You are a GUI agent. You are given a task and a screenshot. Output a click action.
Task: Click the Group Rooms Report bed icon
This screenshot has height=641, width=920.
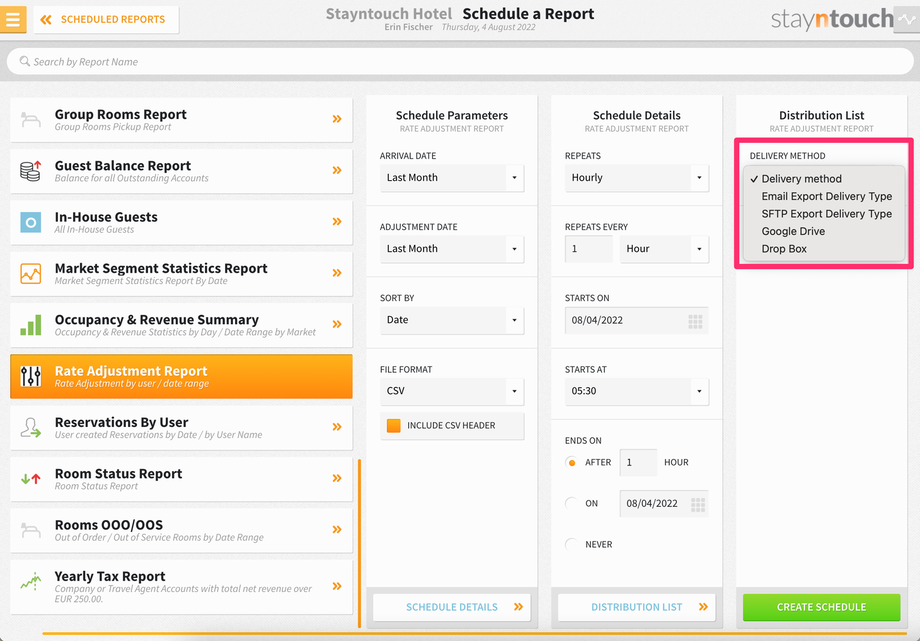[x=31, y=120]
